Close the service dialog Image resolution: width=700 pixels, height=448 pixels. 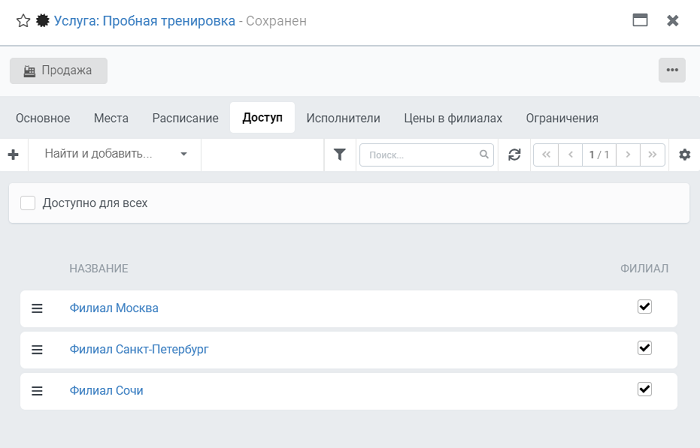(x=672, y=21)
